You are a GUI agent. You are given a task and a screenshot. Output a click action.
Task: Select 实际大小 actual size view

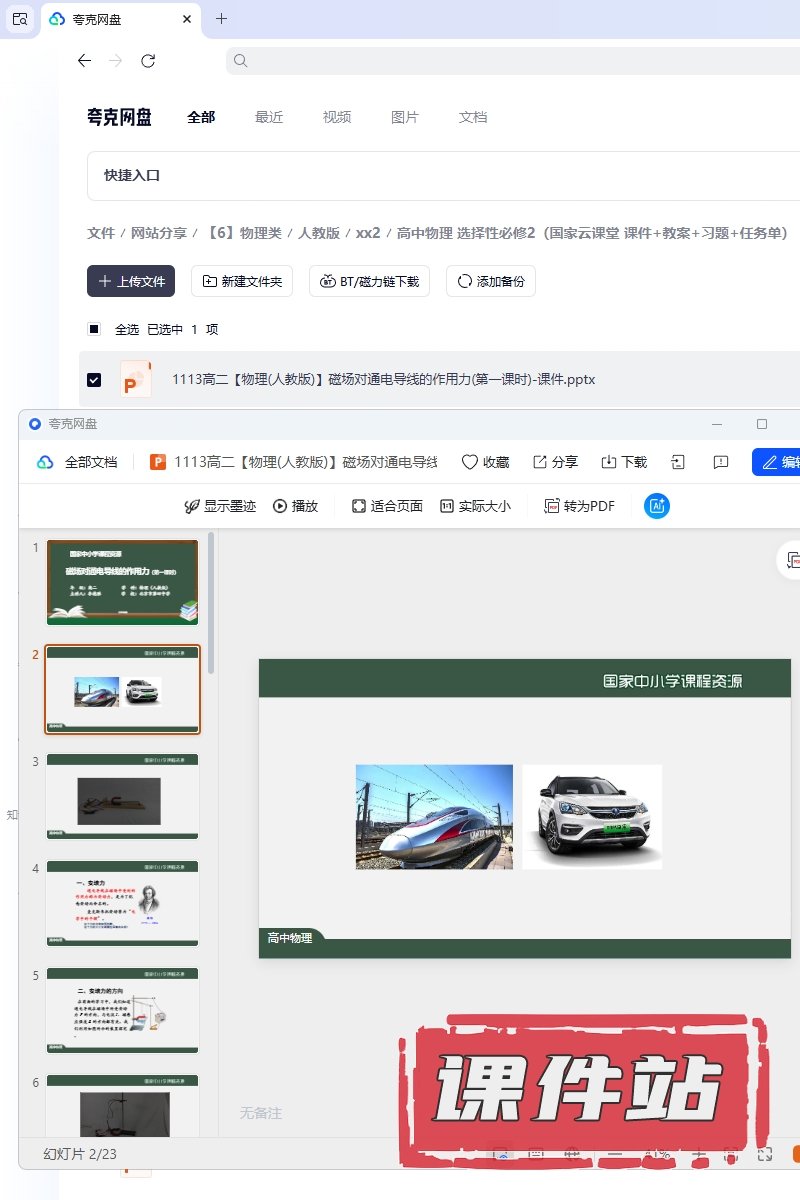pyautogui.click(x=475, y=506)
